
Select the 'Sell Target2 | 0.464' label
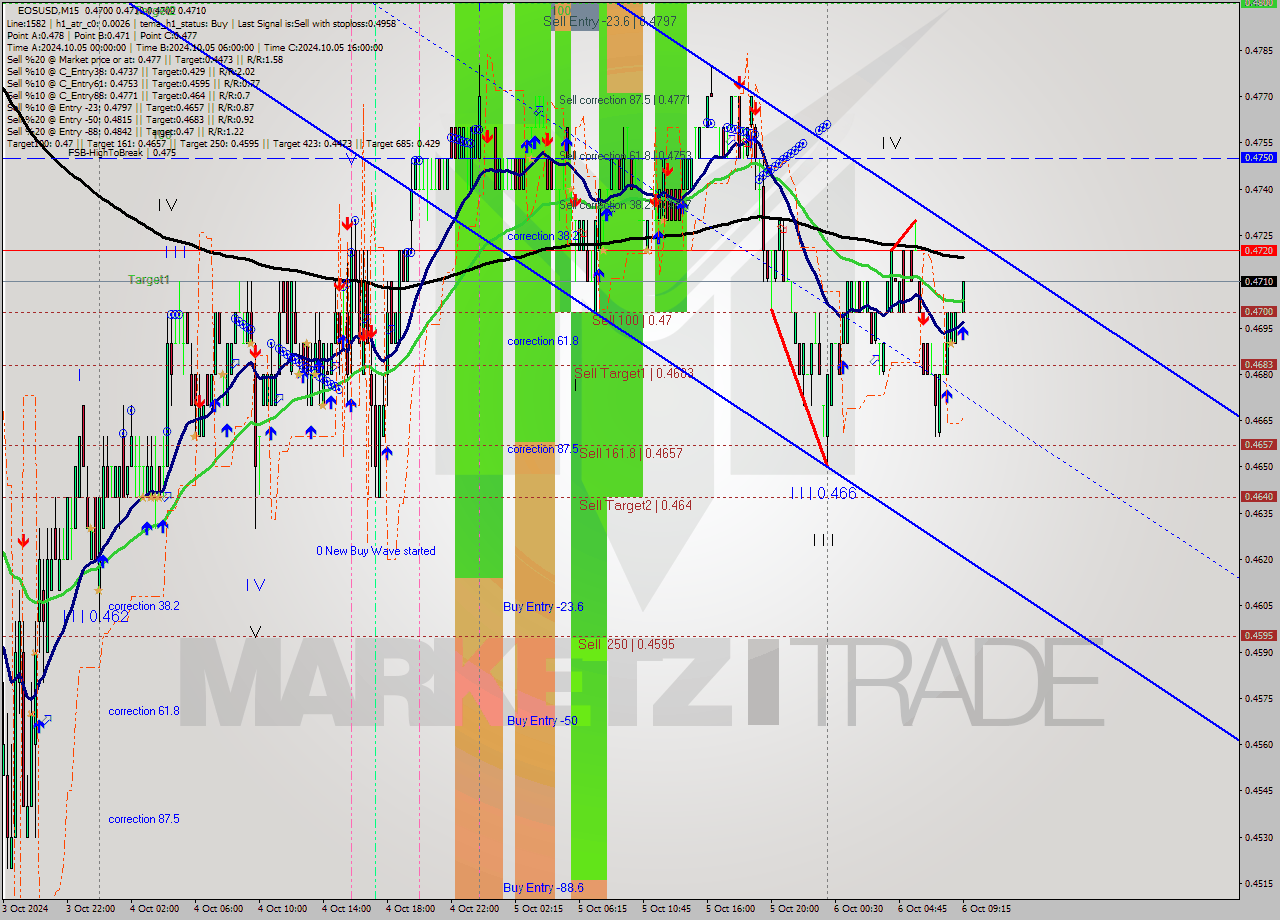pyautogui.click(x=636, y=505)
